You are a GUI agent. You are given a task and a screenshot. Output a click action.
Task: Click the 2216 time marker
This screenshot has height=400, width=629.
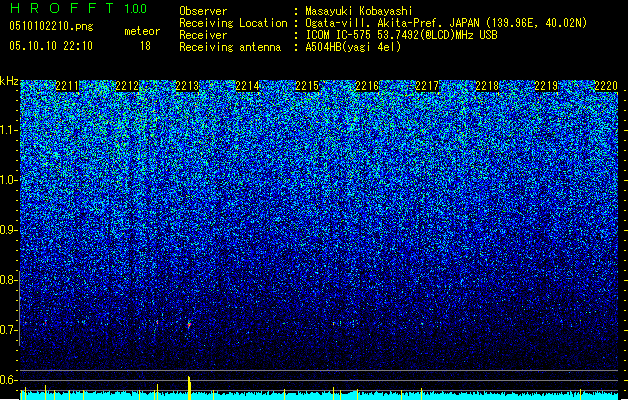point(367,86)
